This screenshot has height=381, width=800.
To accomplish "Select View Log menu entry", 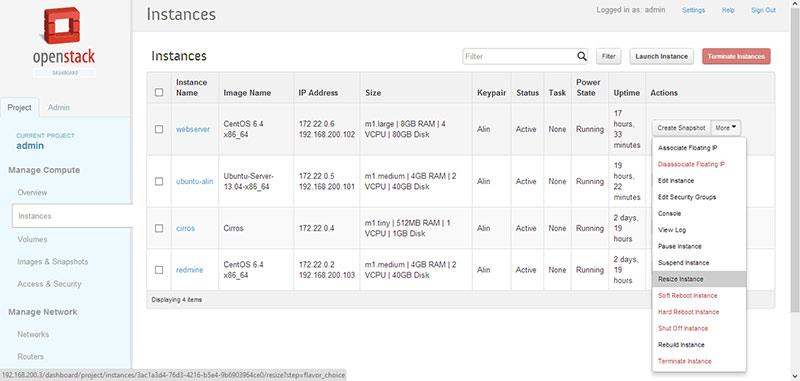I will click(x=699, y=230).
